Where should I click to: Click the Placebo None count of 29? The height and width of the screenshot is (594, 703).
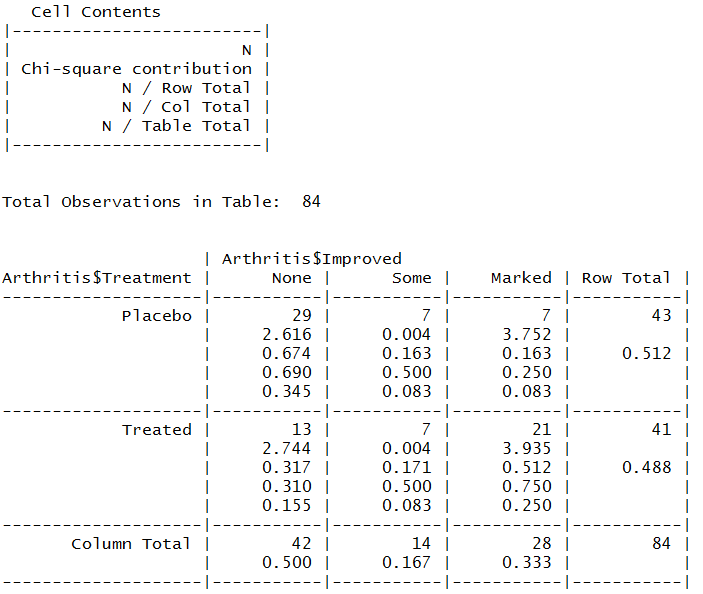point(301,316)
